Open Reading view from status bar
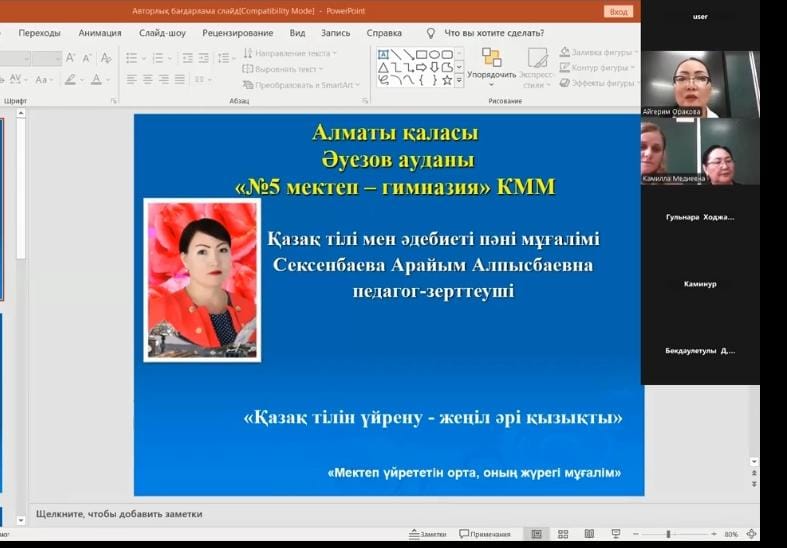 click(589, 534)
